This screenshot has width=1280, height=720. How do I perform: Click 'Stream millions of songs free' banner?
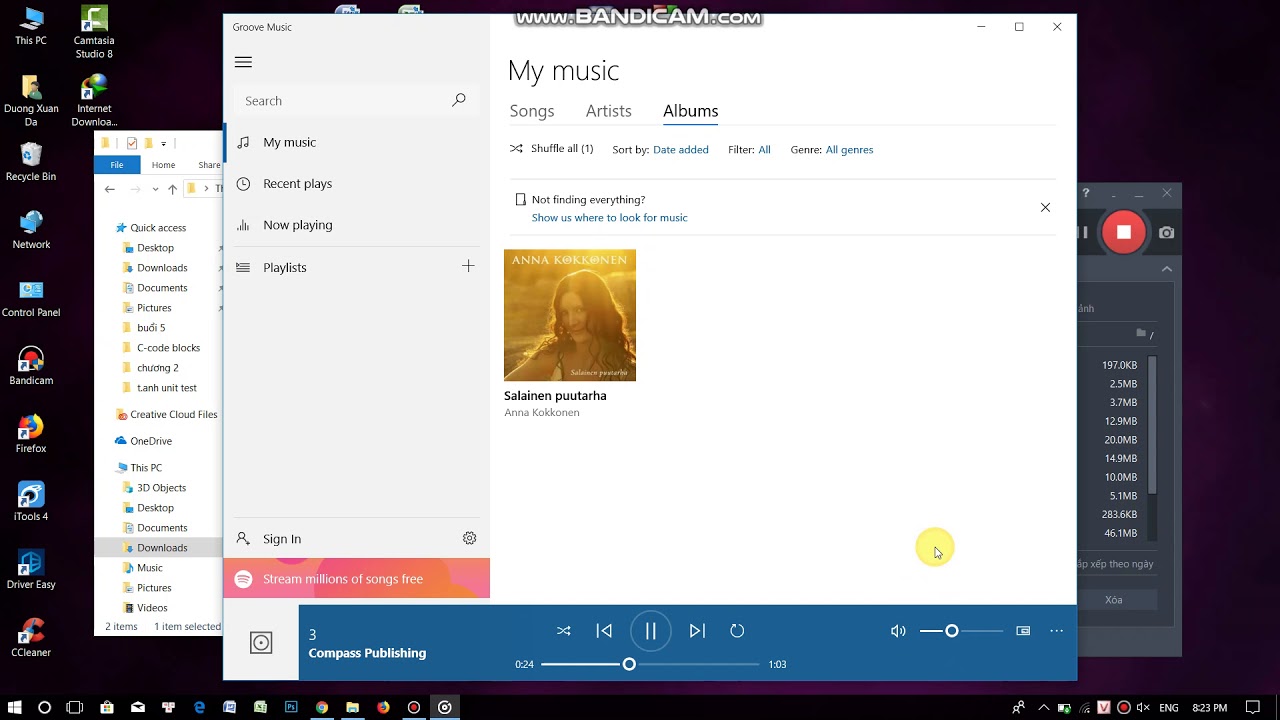pyautogui.click(x=357, y=579)
